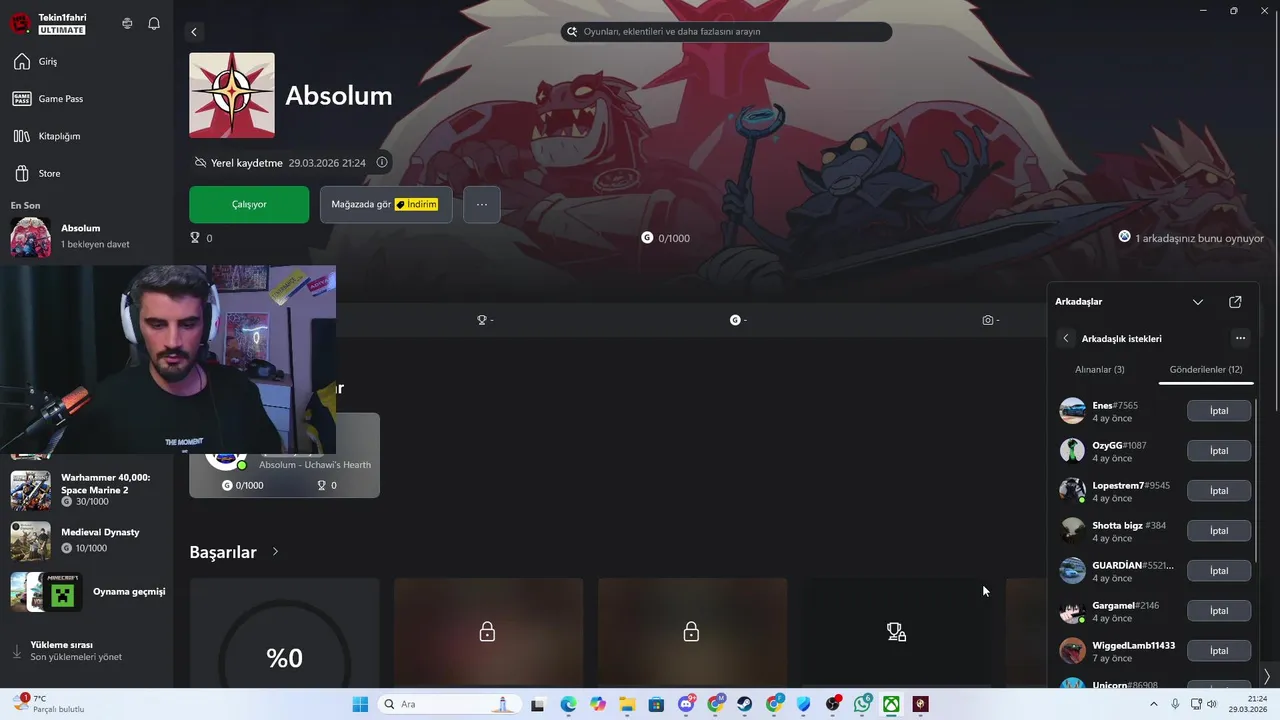Go back from Arkadaşlık istekleri
Viewport: 1280px width, 720px height.
(x=1066, y=338)
